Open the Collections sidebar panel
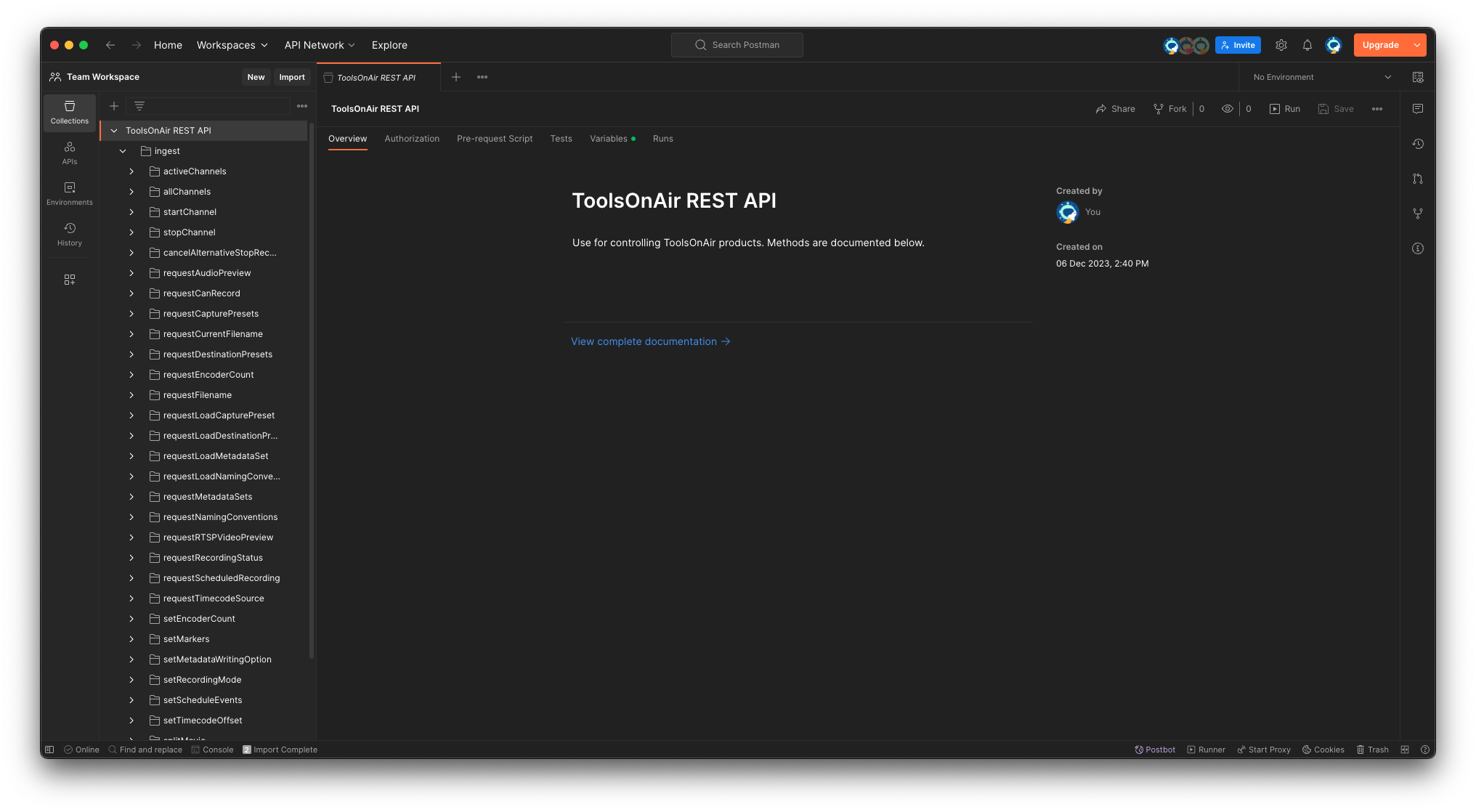The height and width of the screenshot is (812, 1476). point(70,113)
